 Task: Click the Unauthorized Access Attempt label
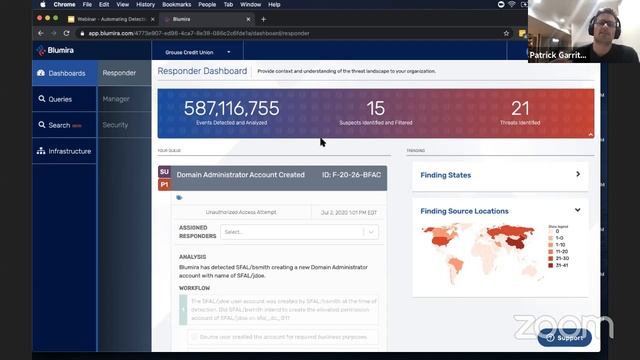click(x=241, y=212)
